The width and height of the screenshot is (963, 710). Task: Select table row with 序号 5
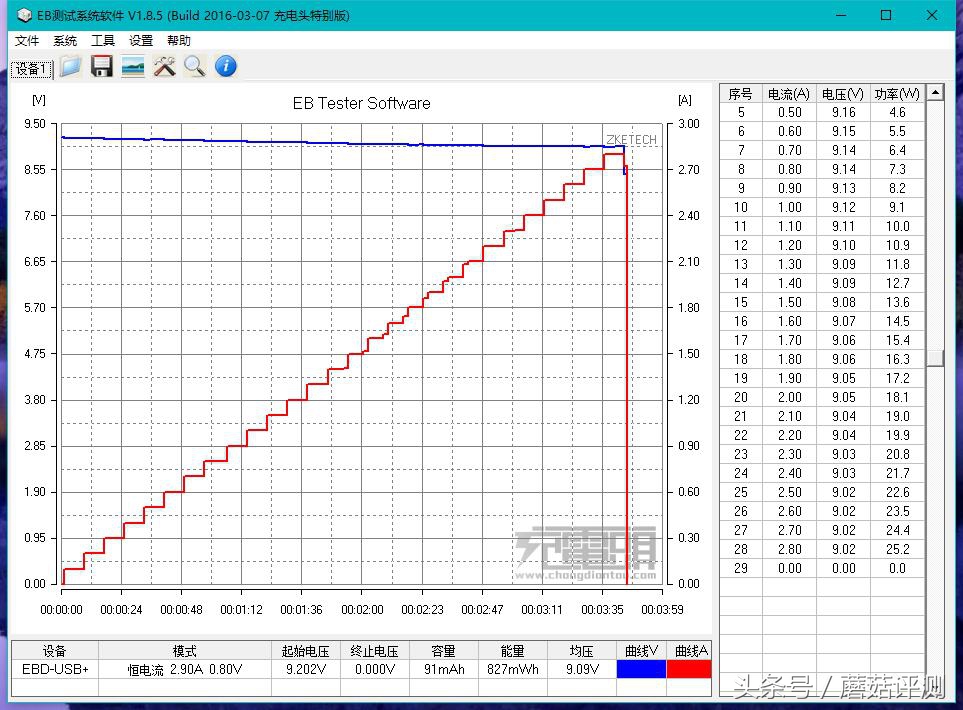tap(822, 112)
